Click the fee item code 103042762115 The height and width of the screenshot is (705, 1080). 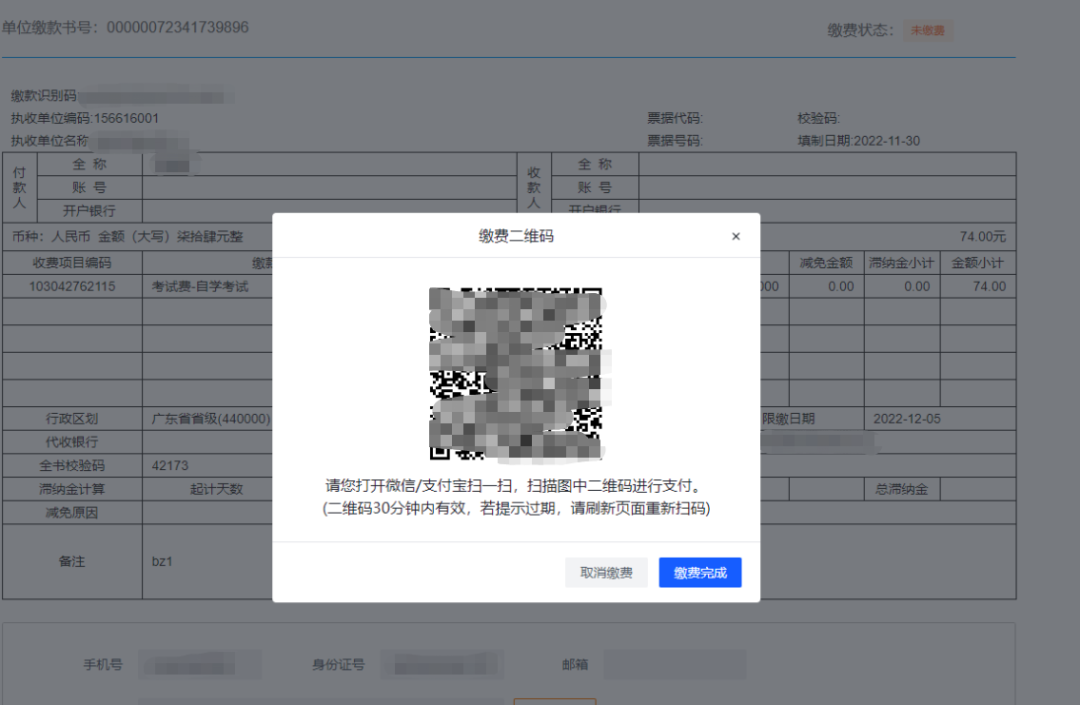(x=72, y=286)
